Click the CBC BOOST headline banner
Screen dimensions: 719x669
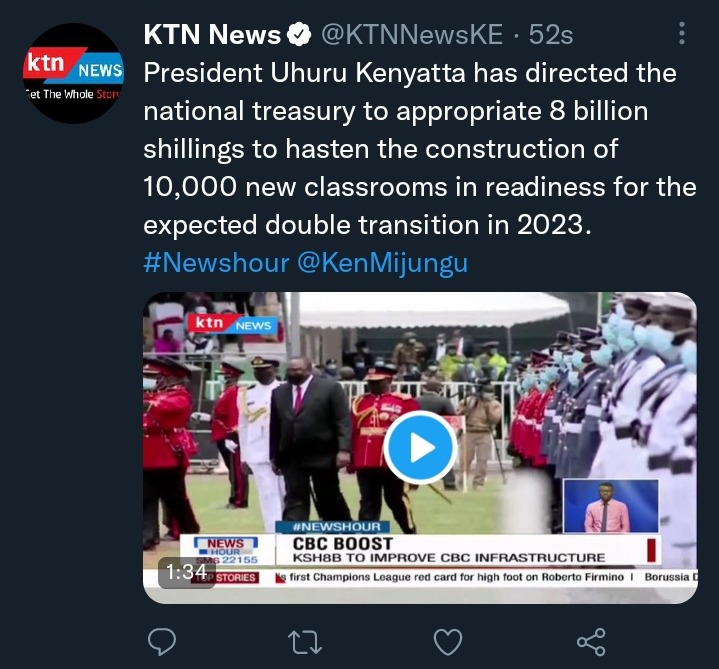tap(468, 550)
